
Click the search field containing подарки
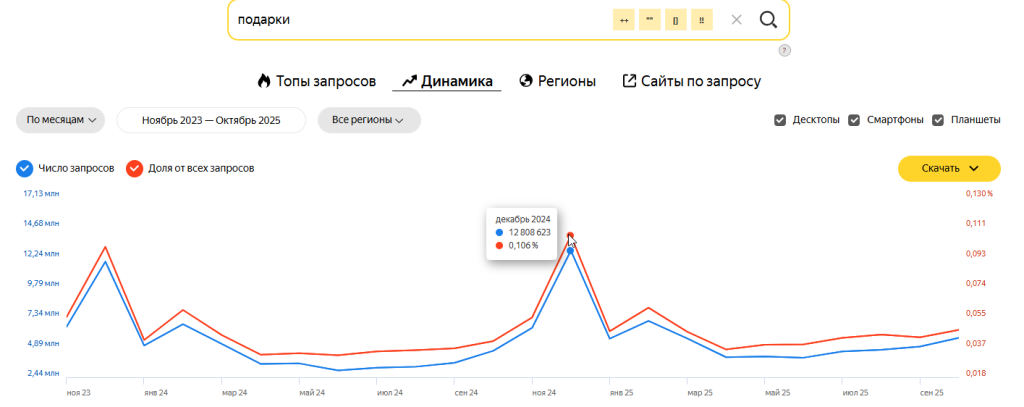coord(410,20)
